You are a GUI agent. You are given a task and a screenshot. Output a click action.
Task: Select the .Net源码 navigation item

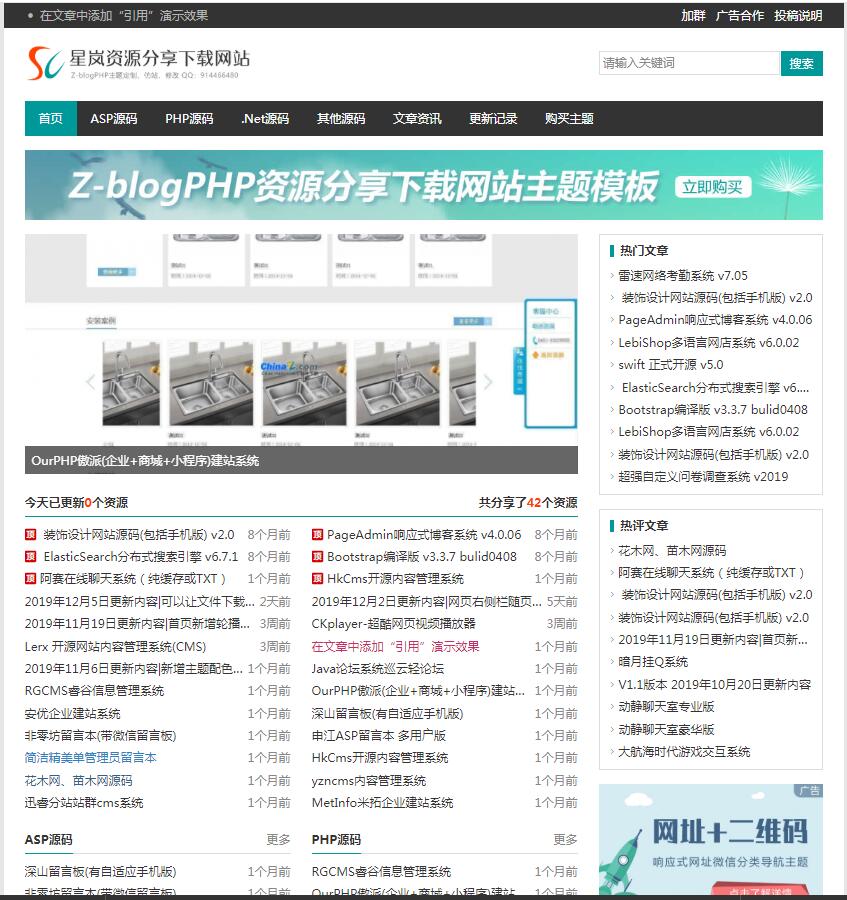pos(265,118)
